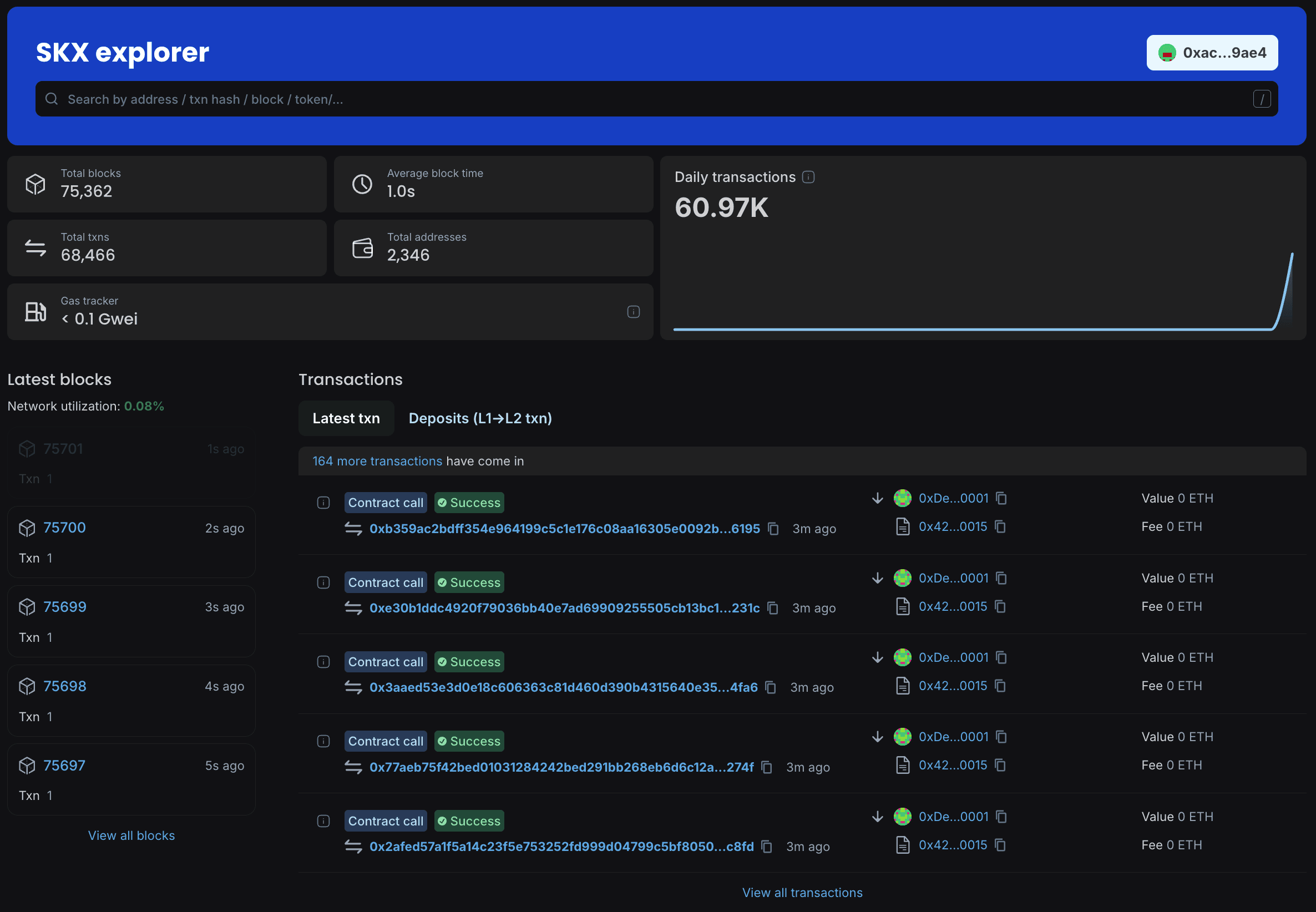Click the cube icon next to block 75700
This screenshot has height=912, width=1316.
point(27,528)
